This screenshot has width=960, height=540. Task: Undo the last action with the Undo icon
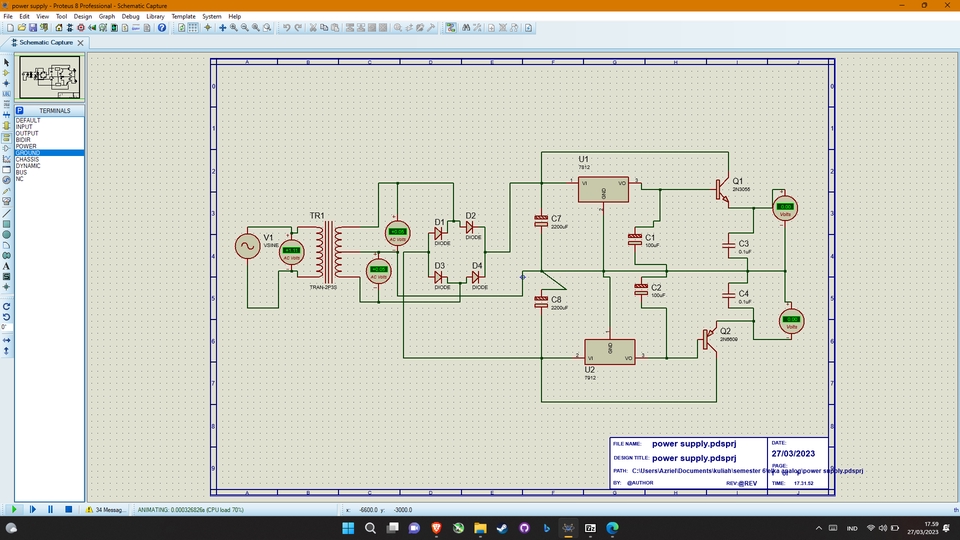click(x=287, y=28)
